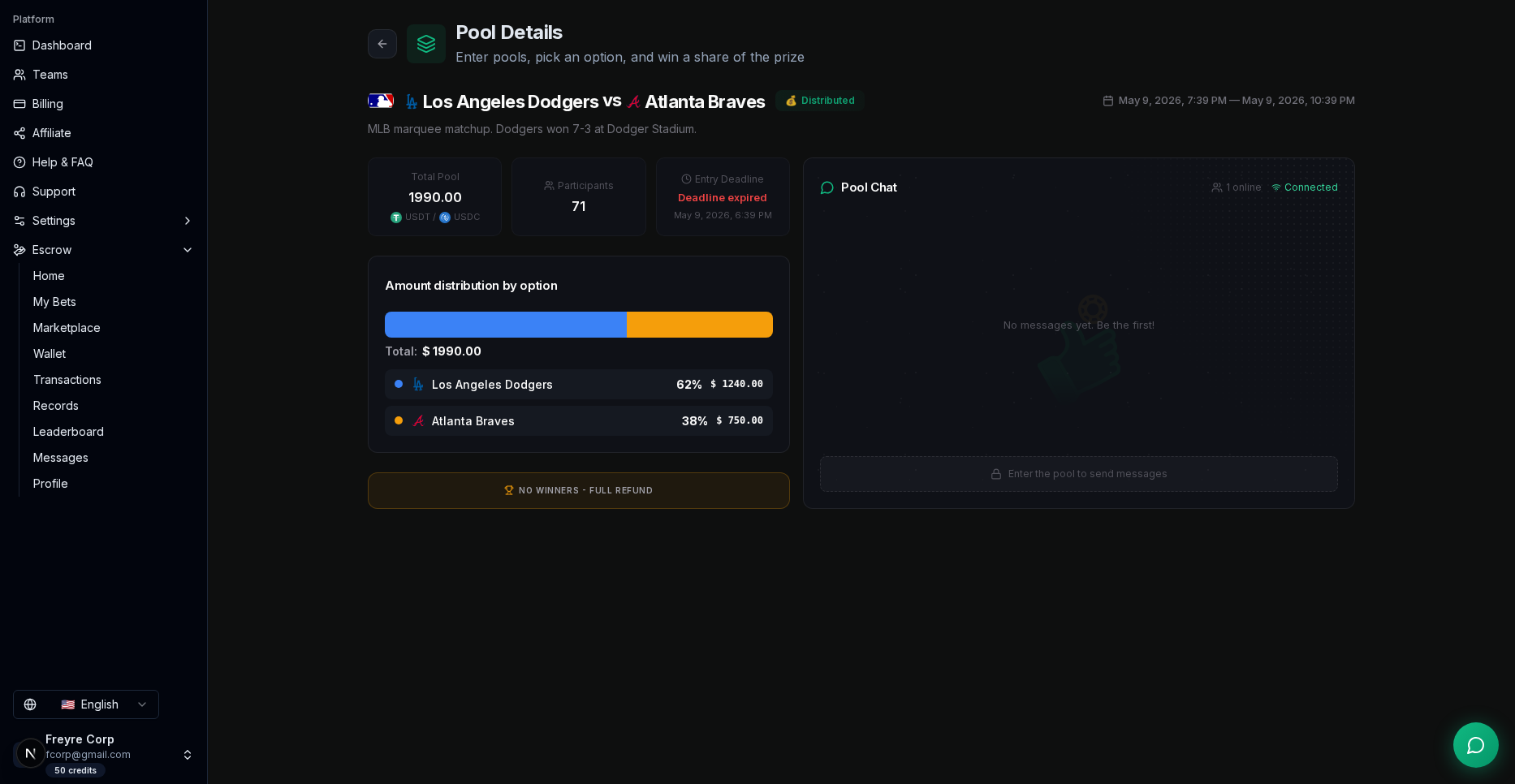This screenshot has height=784, width=1515.
Task: Open Help & FAQ
Action: pyautogui.click(x=104, y=162)
